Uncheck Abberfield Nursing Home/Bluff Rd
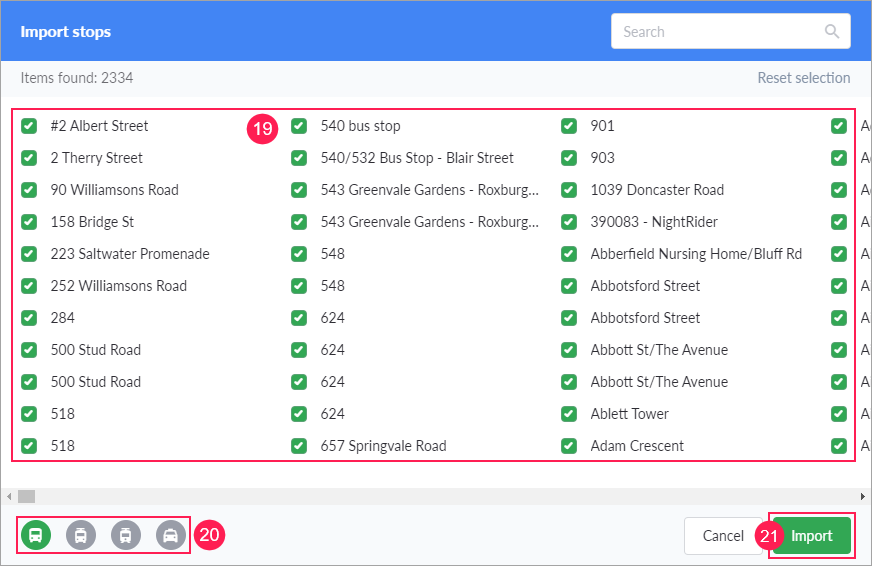This screenshot has height=566, width=872. tap(569, 254)
